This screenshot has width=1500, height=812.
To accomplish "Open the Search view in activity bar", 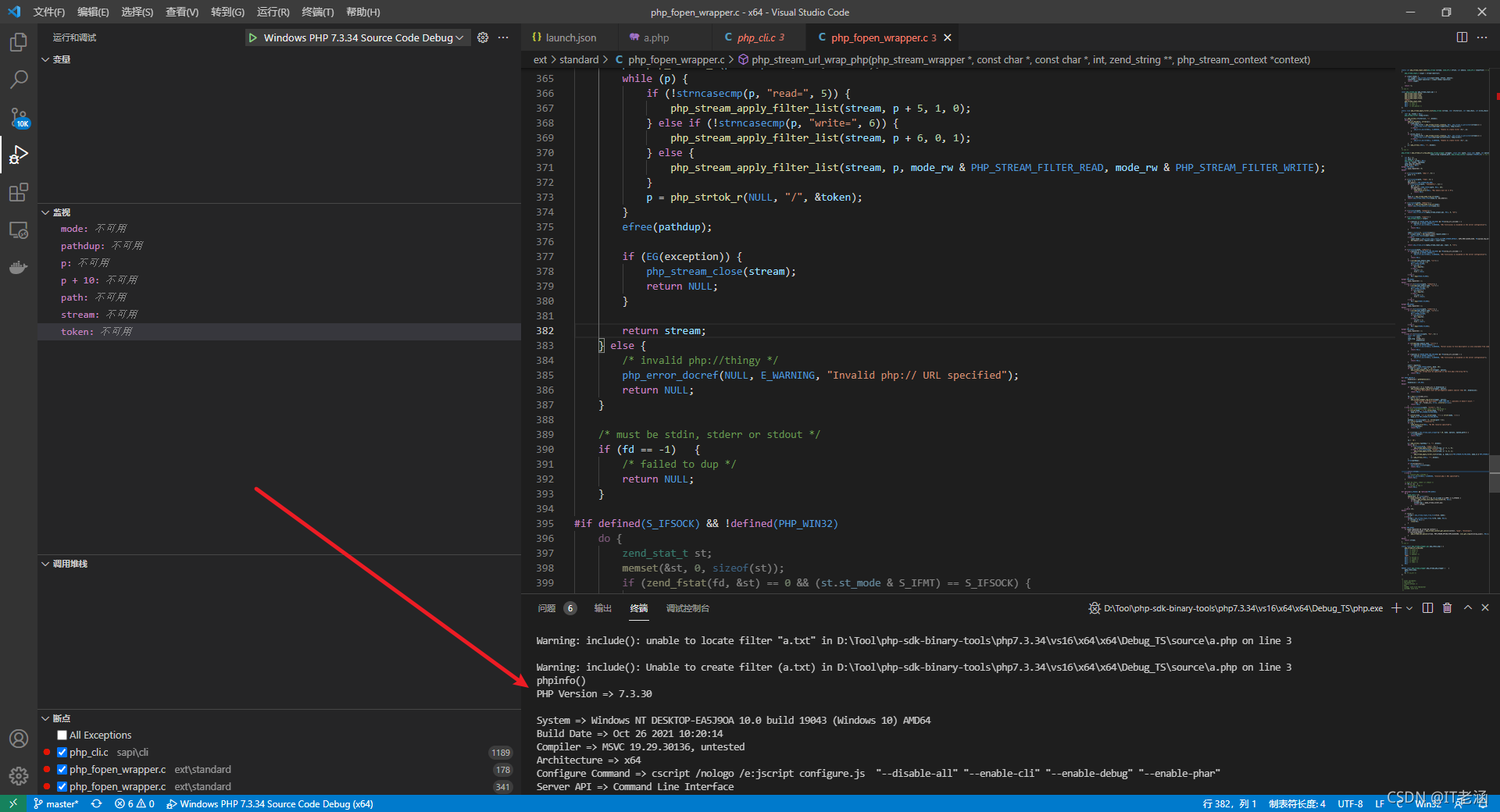I will tap(19, 80).
